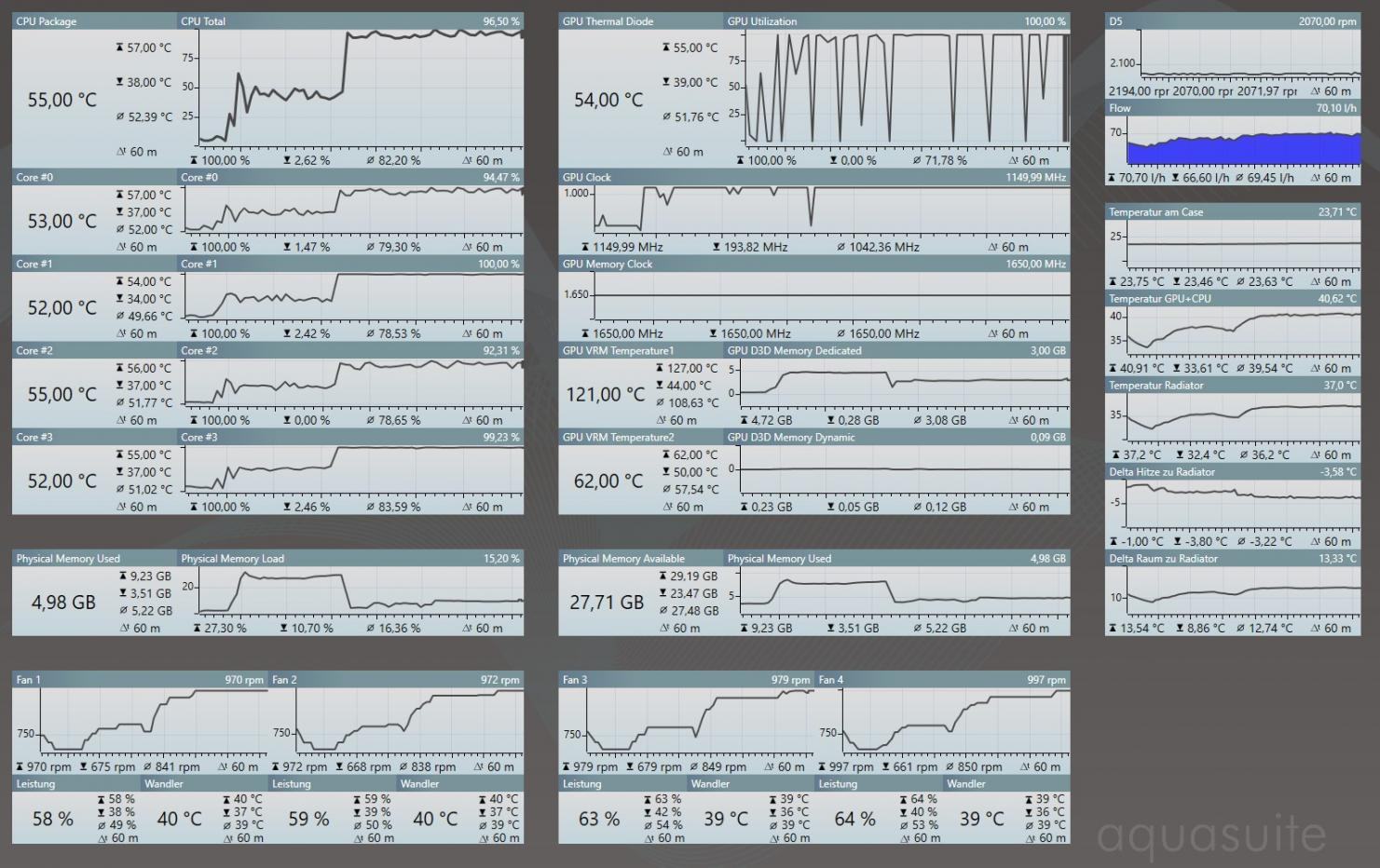Select the GPU Memory Clock graph
The width and height of the screenshot is (1380, 868).
coord(831,297)
